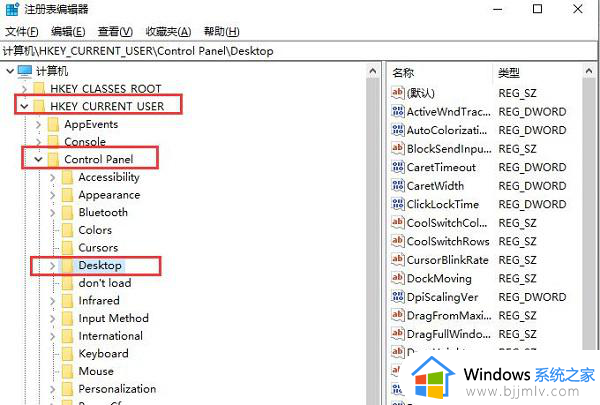Screen dimensions: 600x405
Task: Expand the Personalization key
Action: 52,389
